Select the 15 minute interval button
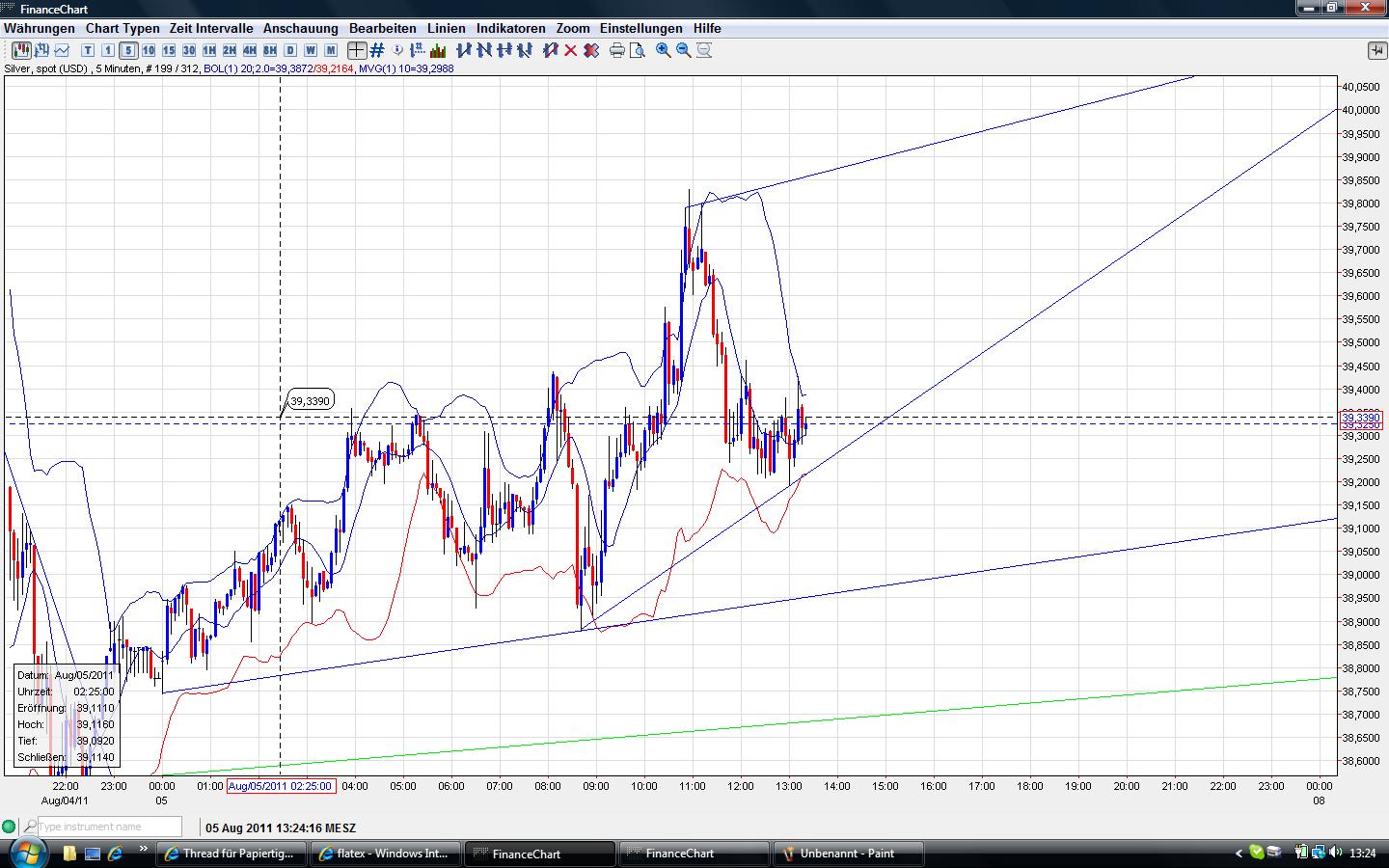This screenshot has width=1389, height=868. click(169, 50)
